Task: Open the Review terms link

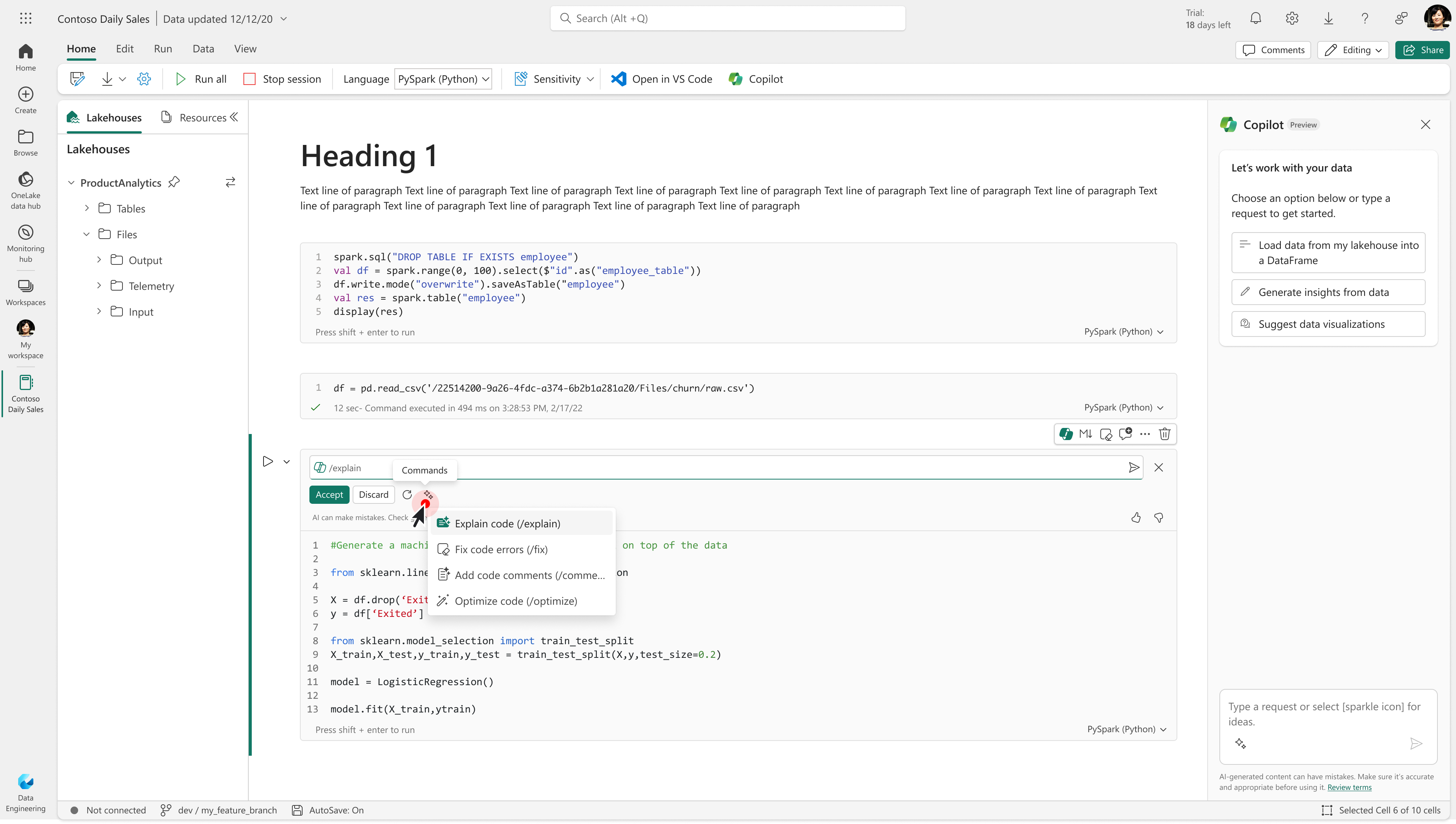Action: 1349,787
